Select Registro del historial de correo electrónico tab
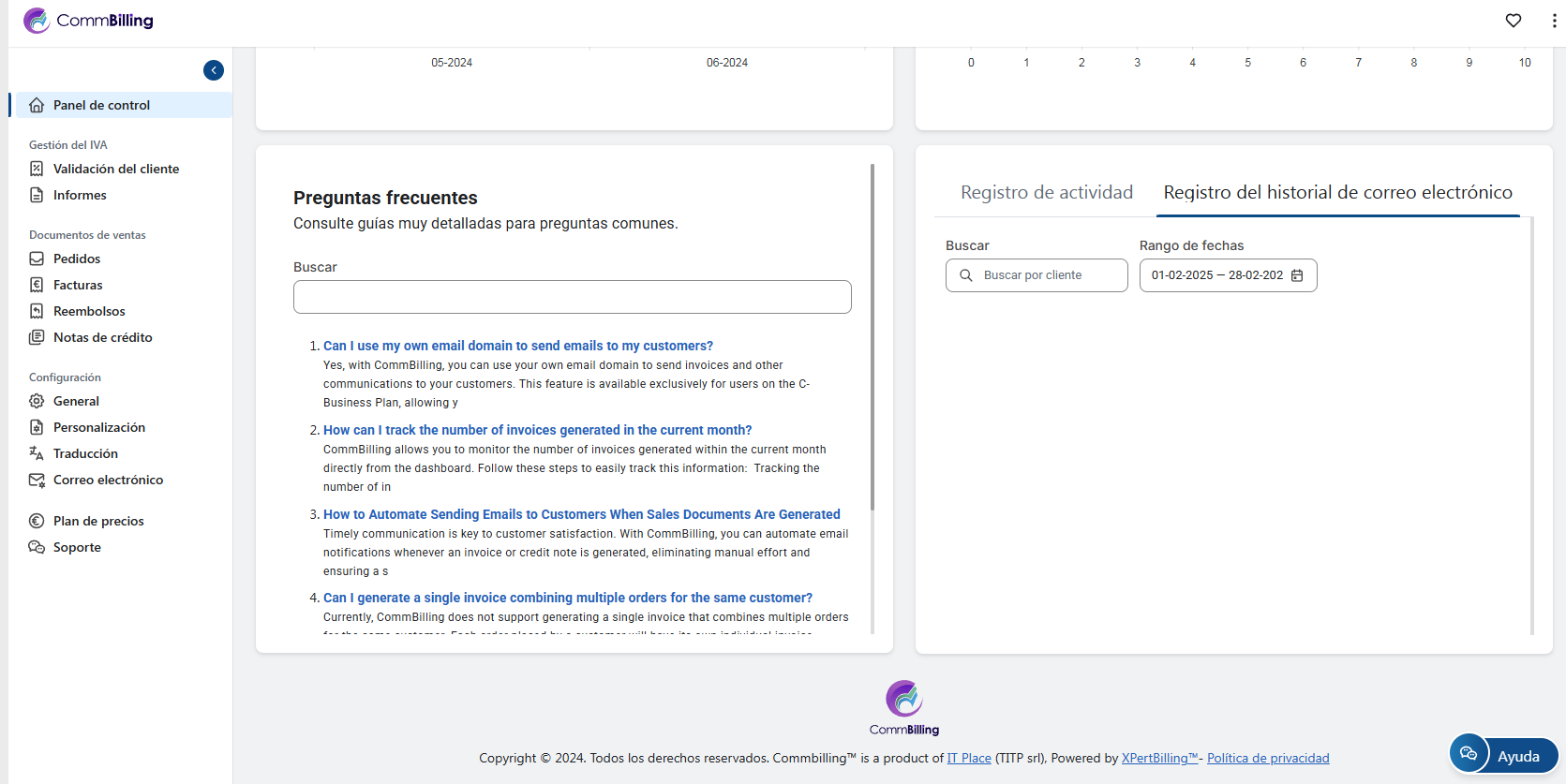Image resolution: width=1566 pixels, height=784 pixels. pos(1337,192)
